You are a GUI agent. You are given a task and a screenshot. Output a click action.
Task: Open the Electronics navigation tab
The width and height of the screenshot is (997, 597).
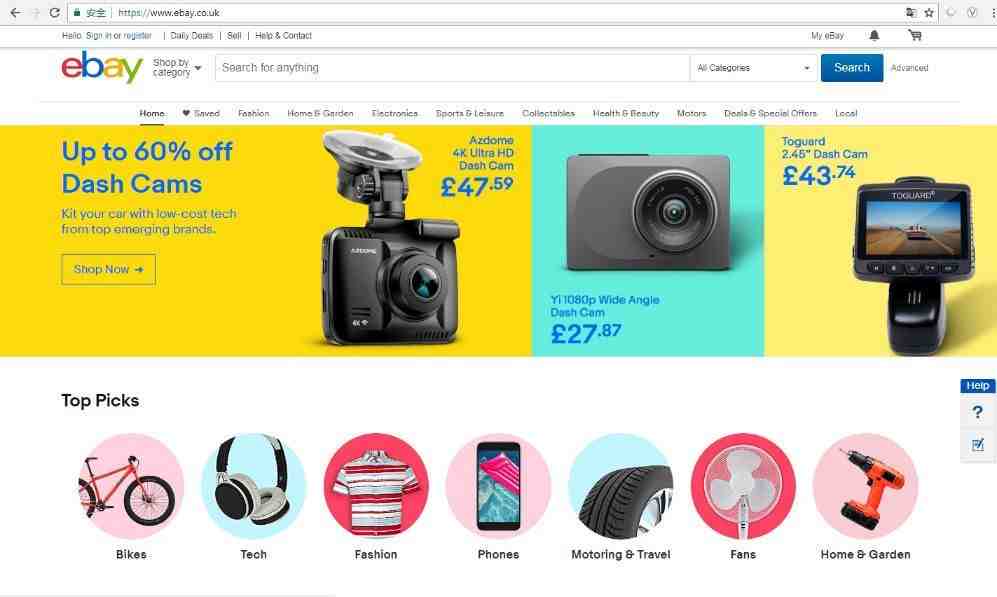click(395, 113)
